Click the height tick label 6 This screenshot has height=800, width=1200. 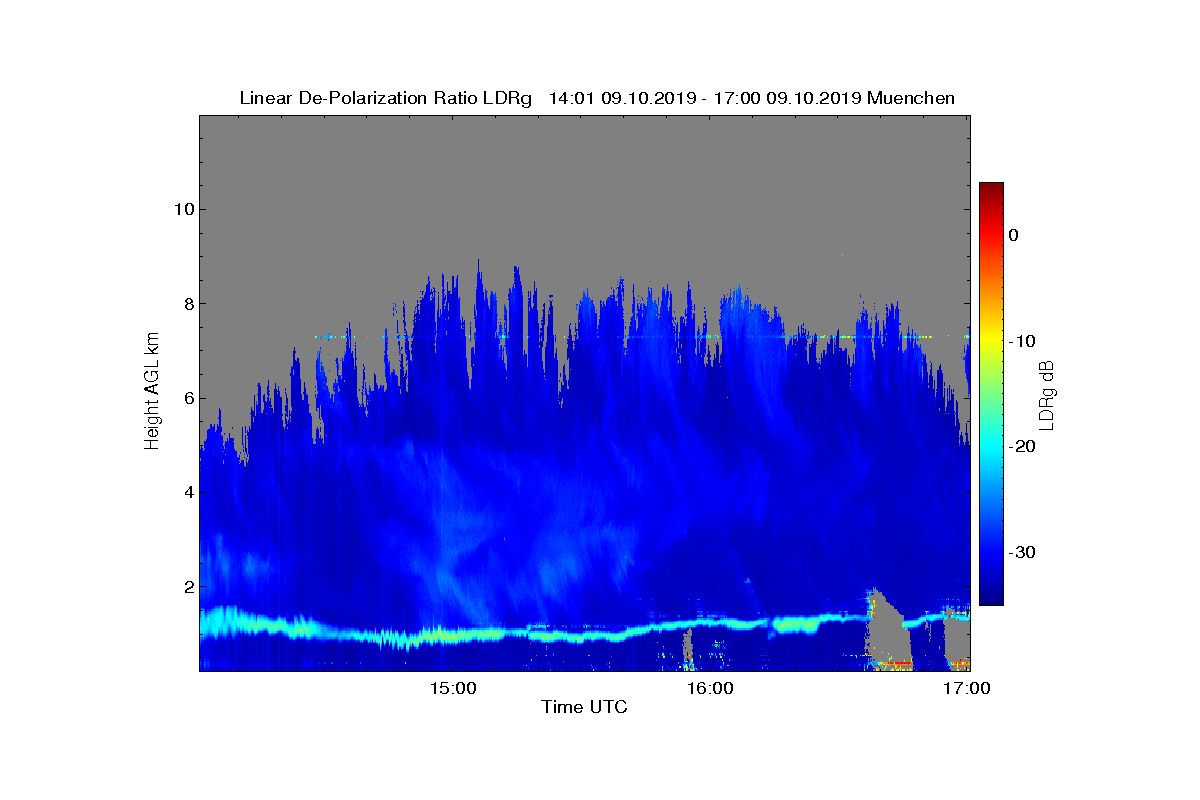point(187,398)
